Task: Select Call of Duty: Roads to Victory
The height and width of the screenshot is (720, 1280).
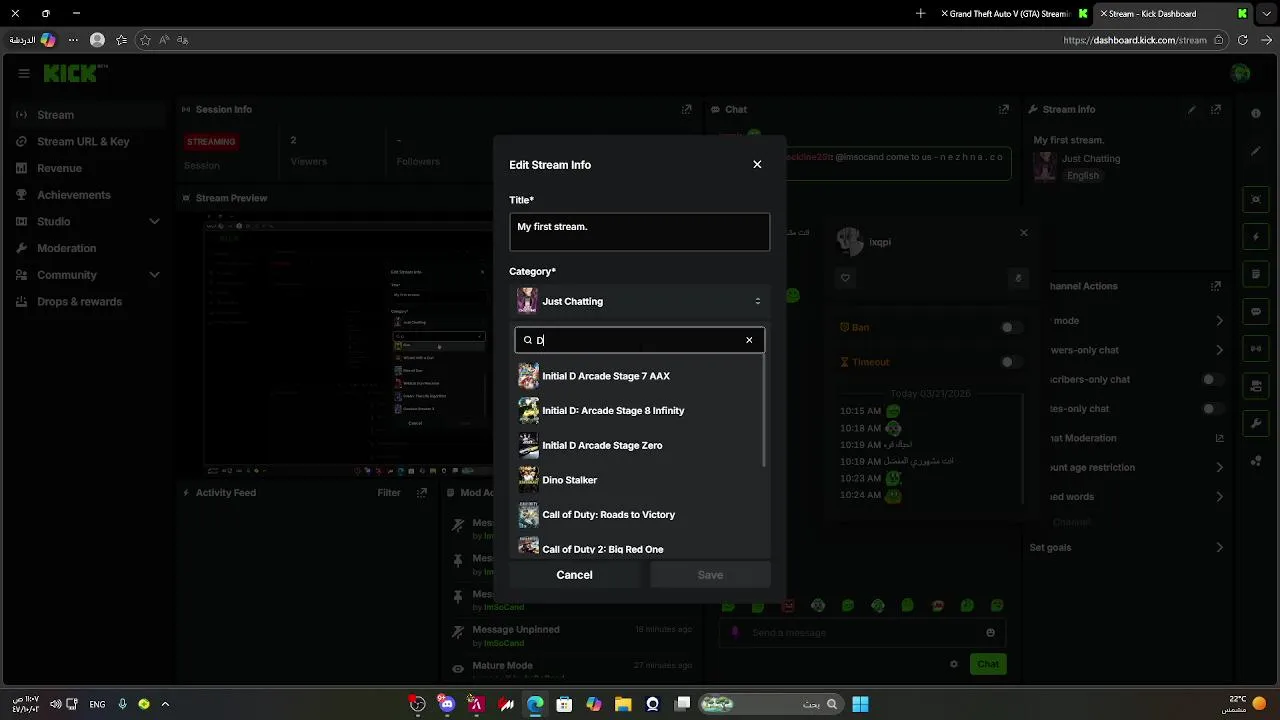Action: [639, 515]
